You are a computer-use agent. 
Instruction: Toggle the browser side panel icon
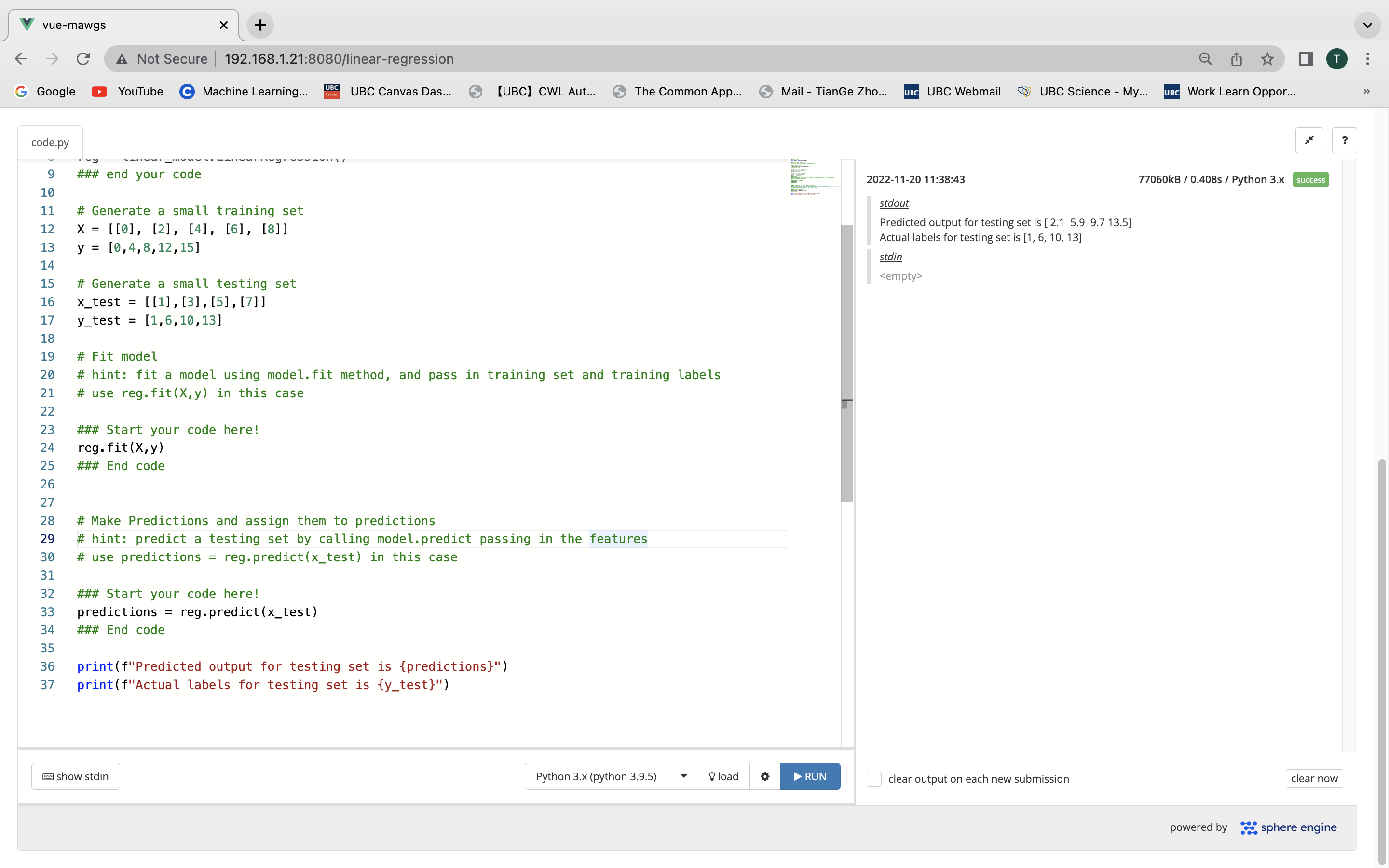pos(1306,58)
